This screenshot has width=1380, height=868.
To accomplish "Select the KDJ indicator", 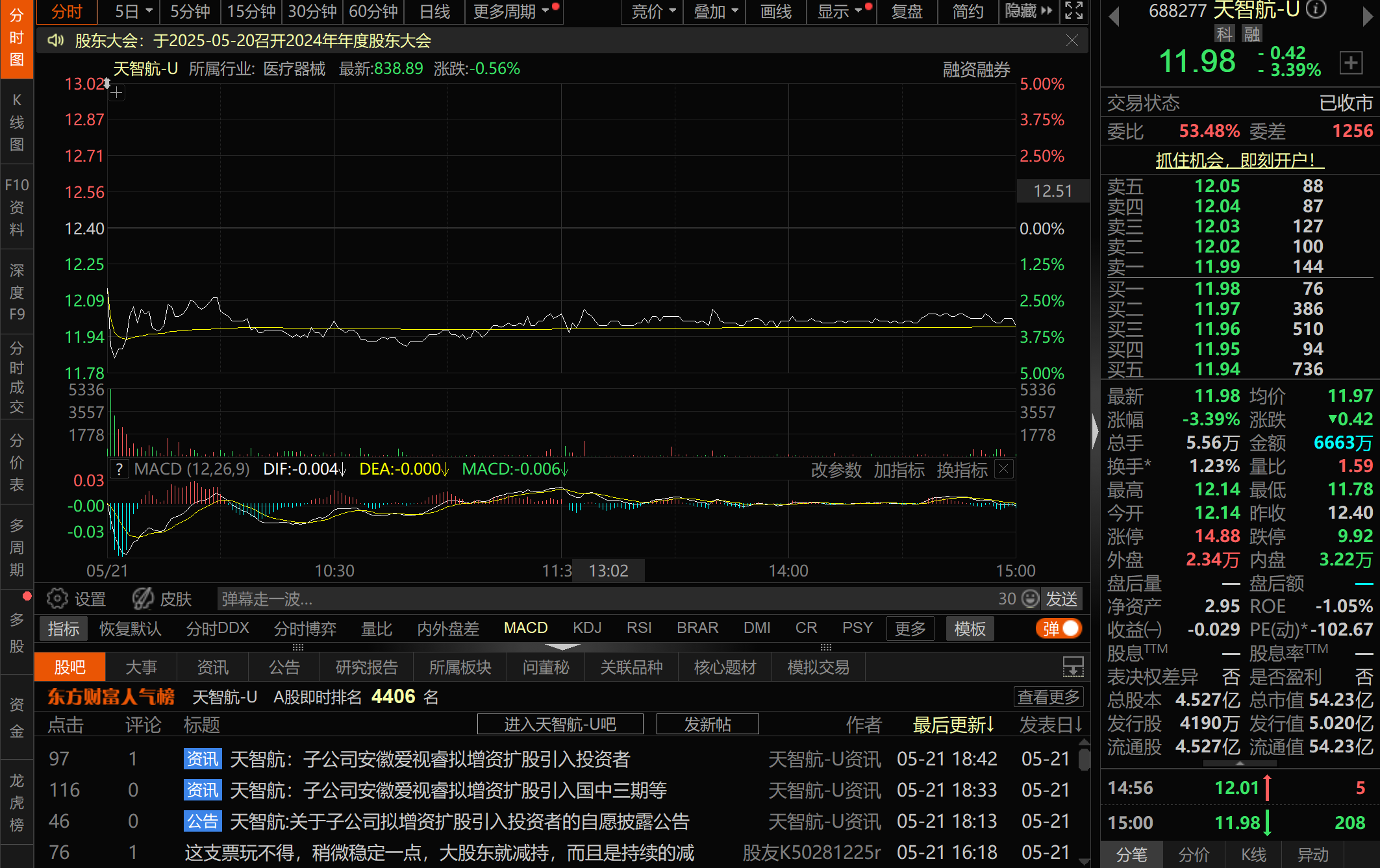I will coord(587,628).
